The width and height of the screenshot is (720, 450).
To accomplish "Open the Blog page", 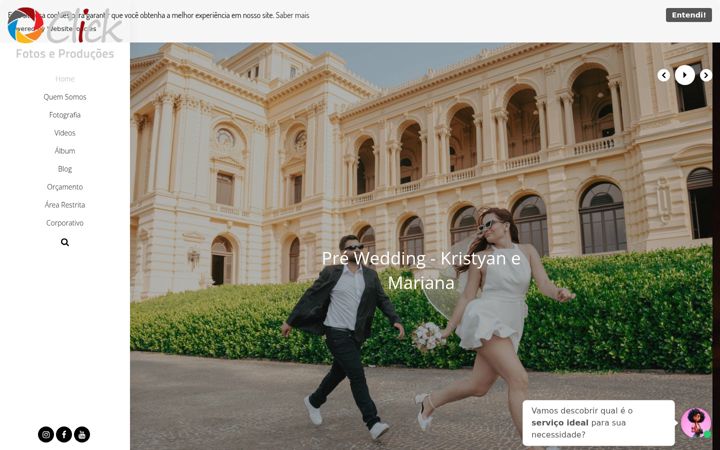I will tap(65, 169).
